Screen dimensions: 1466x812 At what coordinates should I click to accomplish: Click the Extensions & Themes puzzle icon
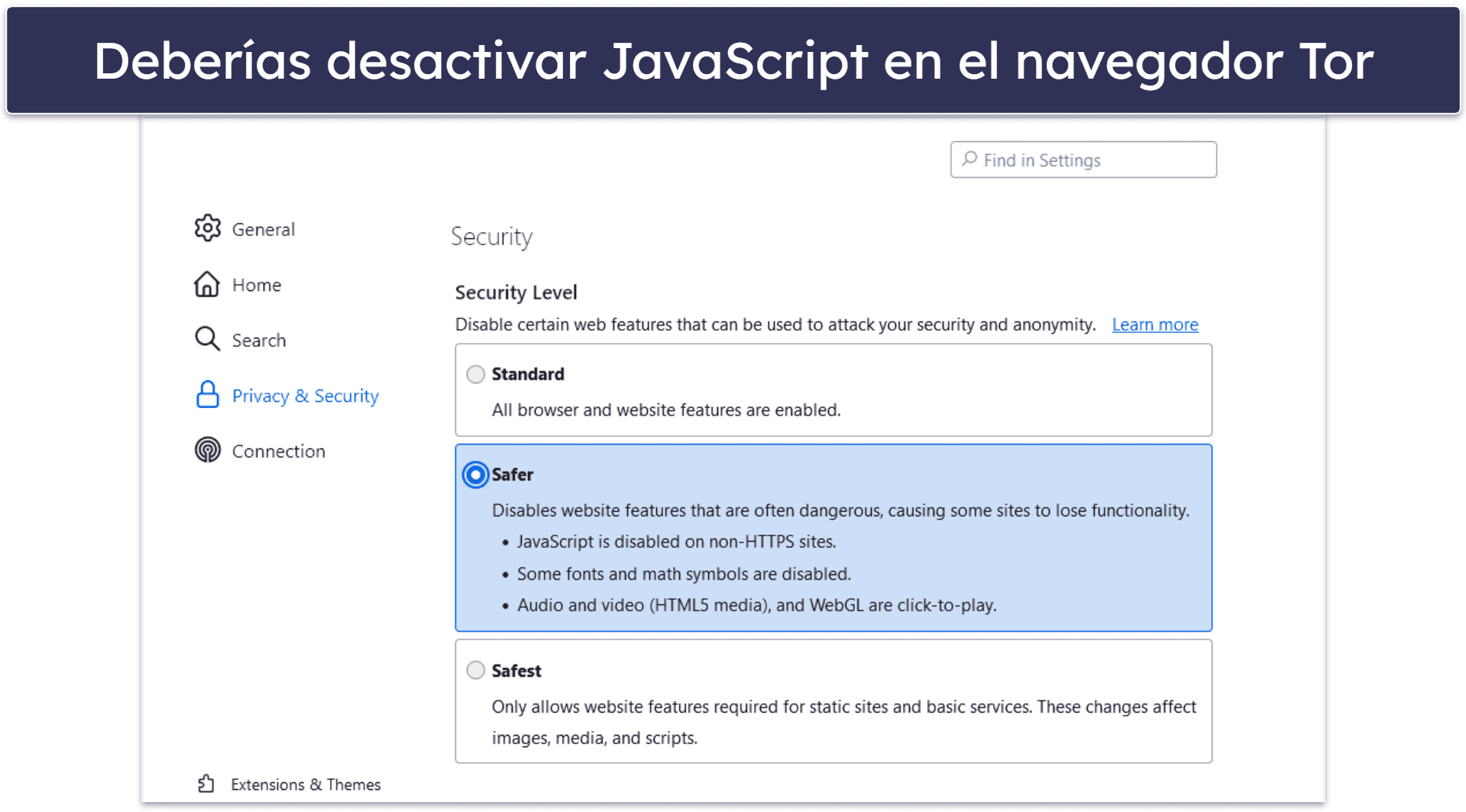(206, 784)
